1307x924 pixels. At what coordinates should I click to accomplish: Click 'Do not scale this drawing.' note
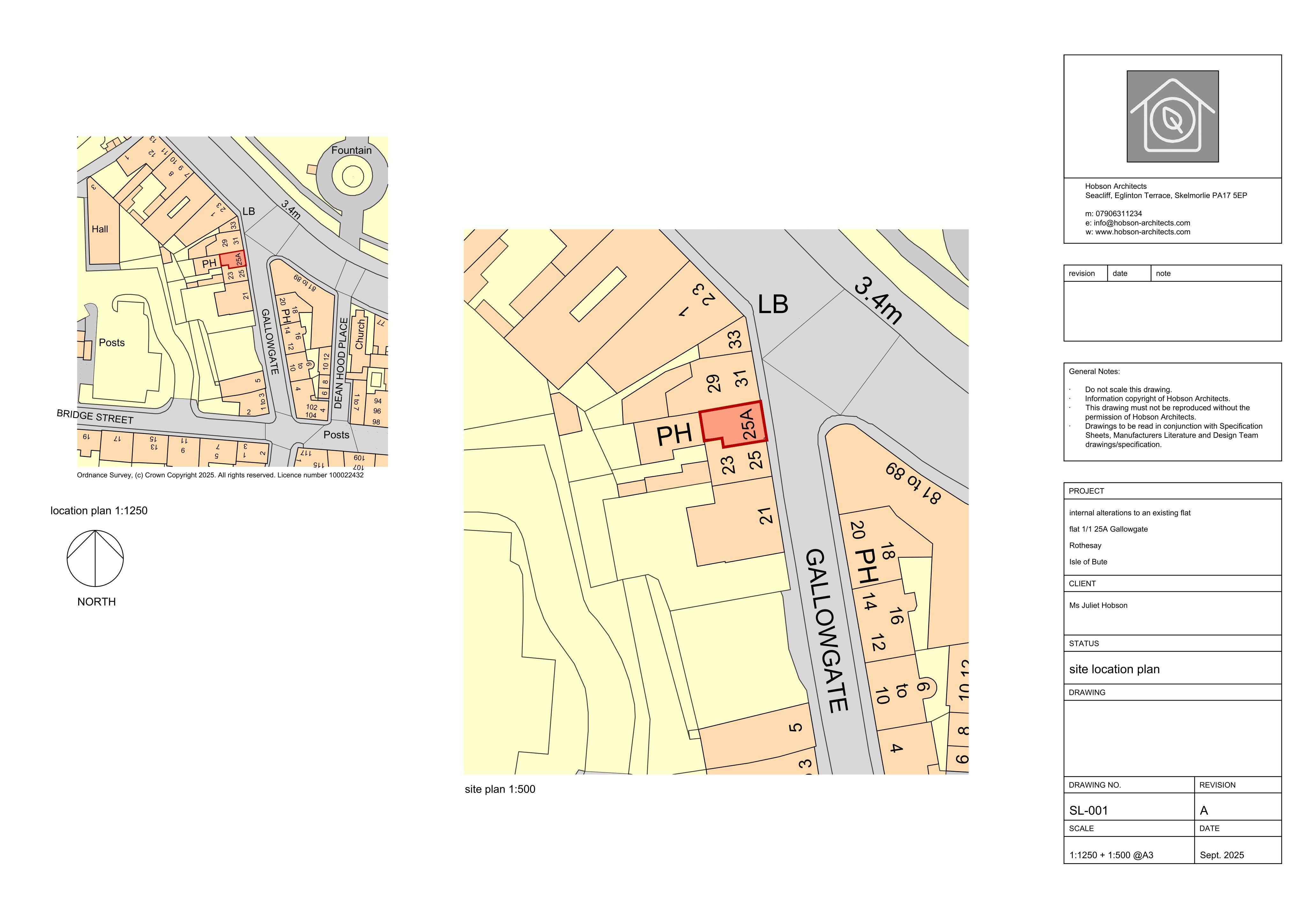[x=1128, y=389]
